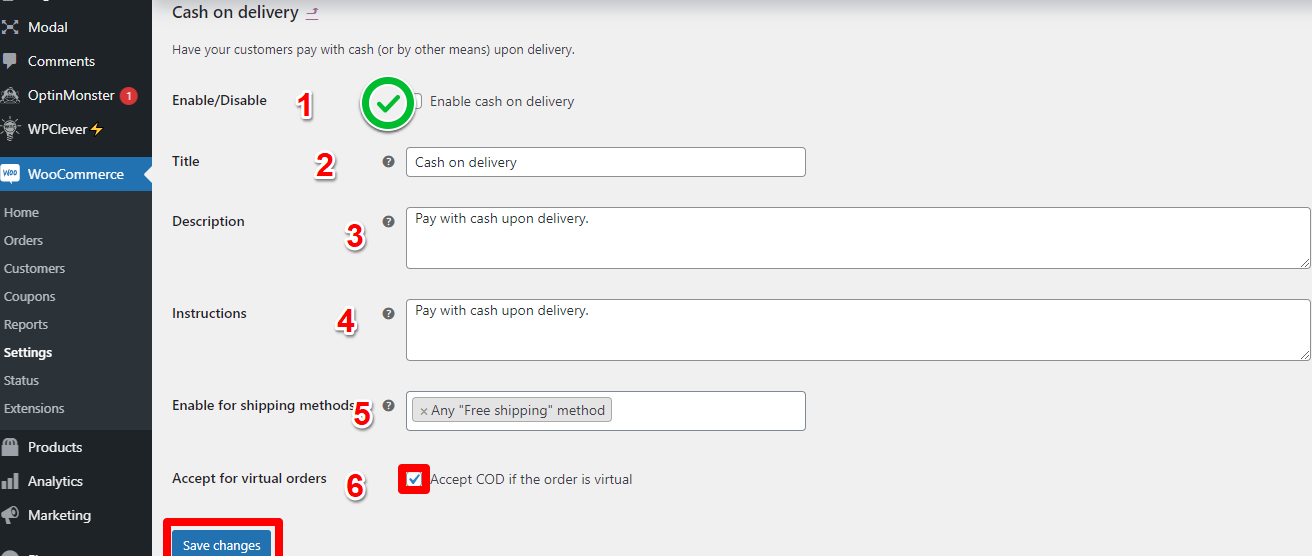This screenshot has height=556, width=1312.
Task: Click the Products box icon
Action: 11,447
